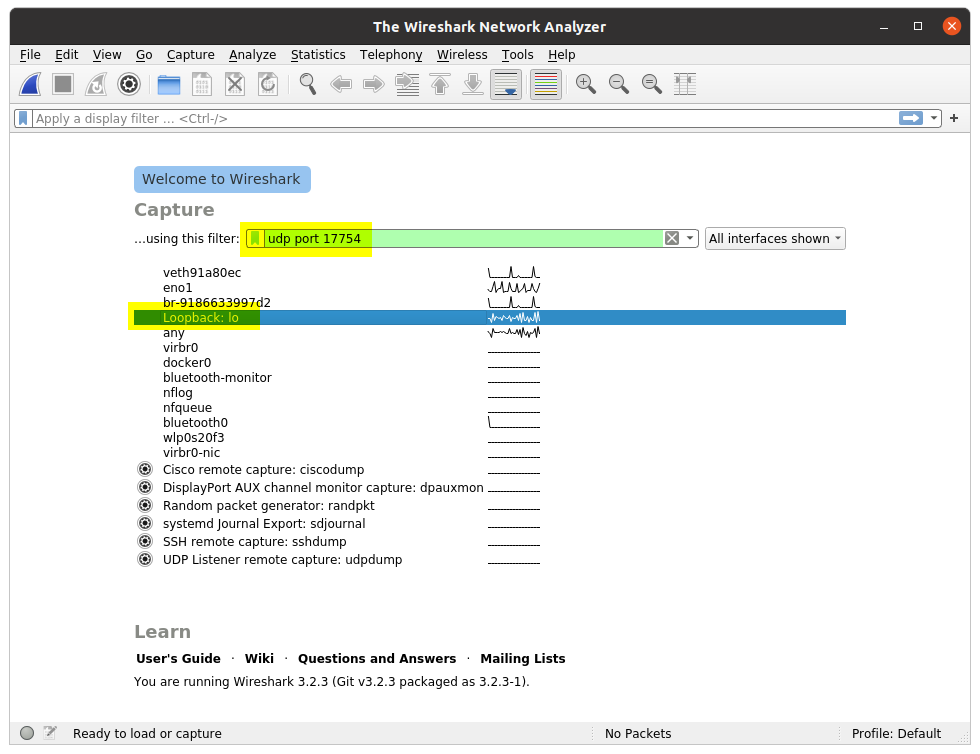This screenshot has height=754, width=980.
Task: Open the Go menu
Action: pos(144,54)
